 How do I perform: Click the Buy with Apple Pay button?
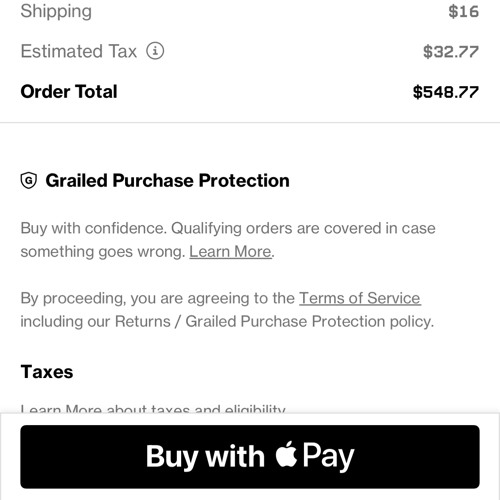(x=250, y=457)
